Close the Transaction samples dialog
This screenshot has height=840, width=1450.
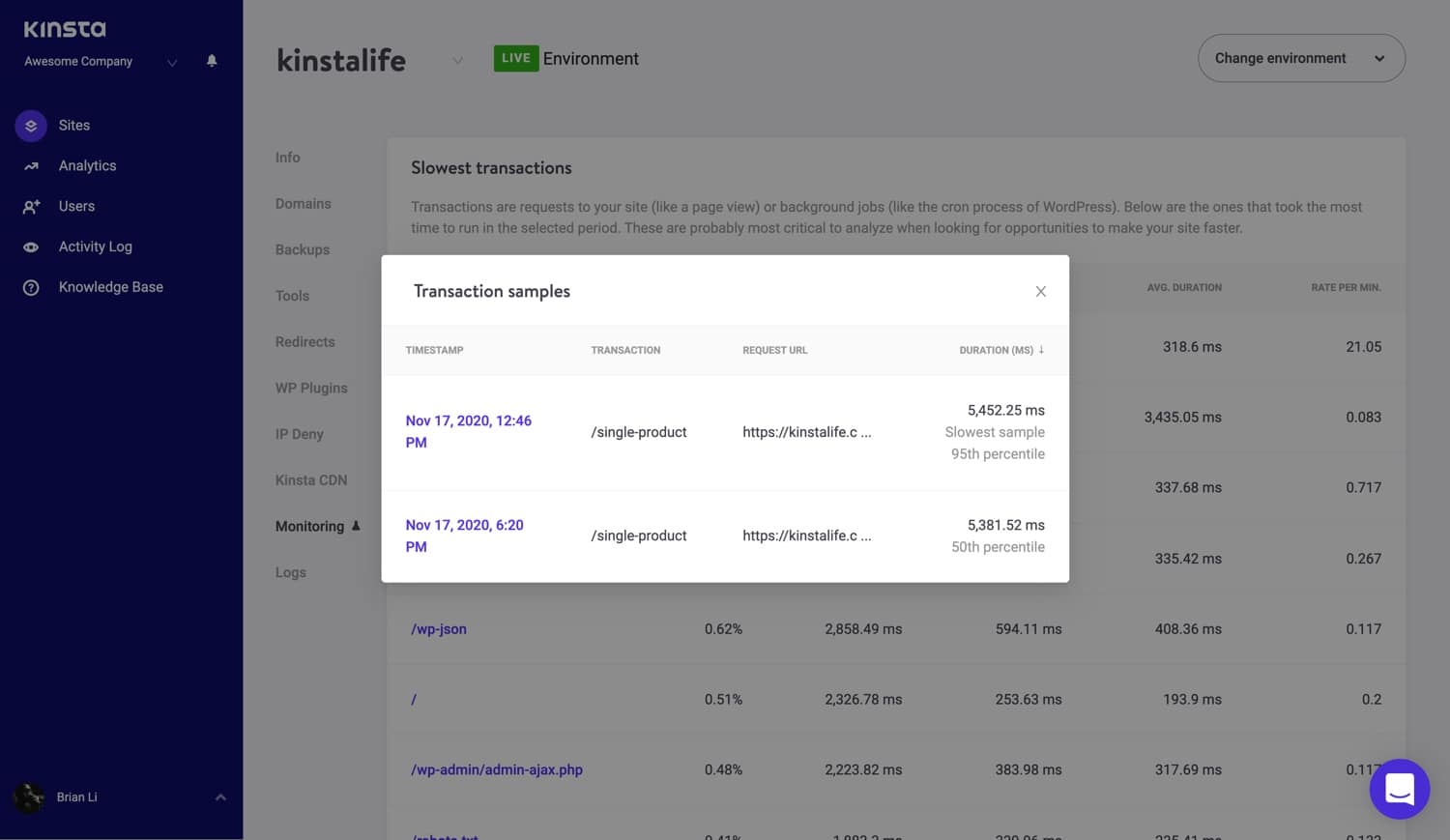click(1041, 292)
